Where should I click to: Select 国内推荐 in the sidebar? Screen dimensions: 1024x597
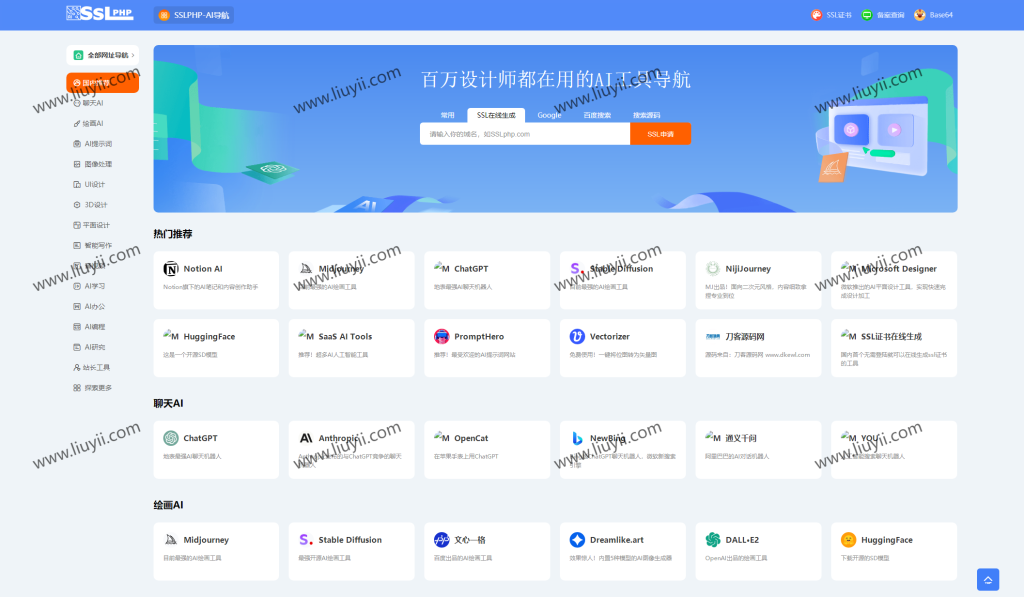(103, 83)
